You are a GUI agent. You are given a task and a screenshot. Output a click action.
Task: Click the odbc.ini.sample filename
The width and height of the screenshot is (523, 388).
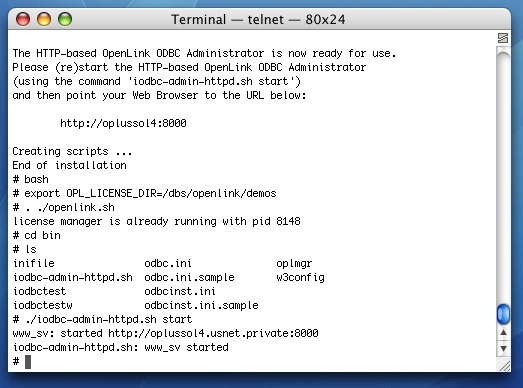click(189, 278)
